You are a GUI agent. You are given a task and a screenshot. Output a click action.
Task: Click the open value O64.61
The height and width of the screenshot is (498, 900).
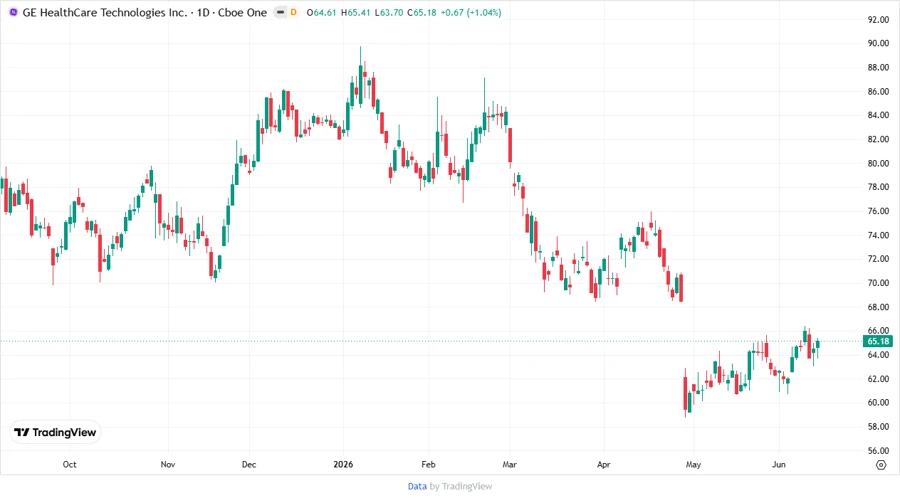click(x=321, y=13)
